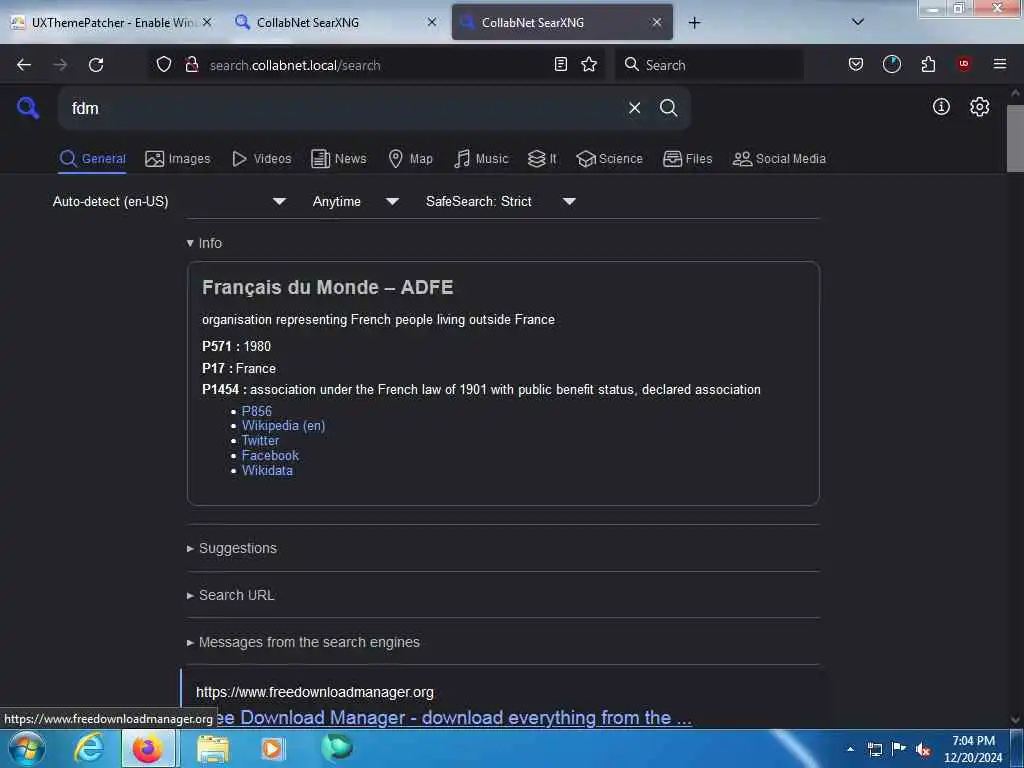Switch to the Social Media category

click(779, 159)
